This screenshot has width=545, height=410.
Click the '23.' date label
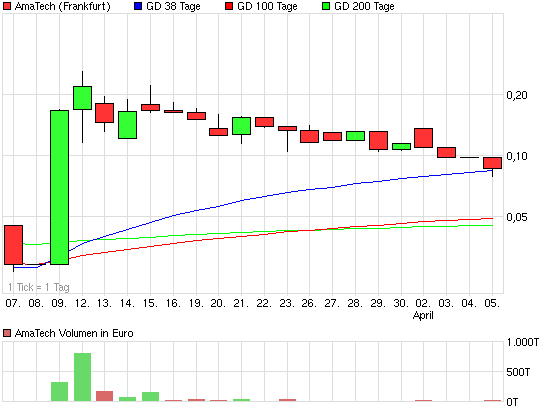(287, 303)
